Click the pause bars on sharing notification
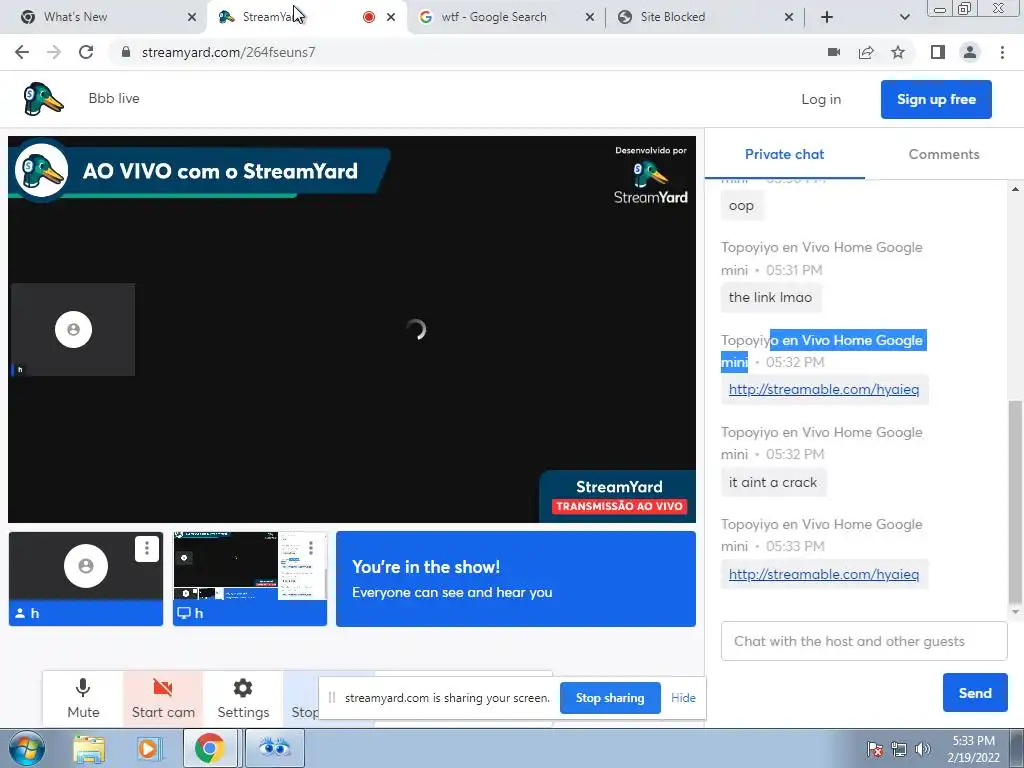Image resolution: width=1024 pixels, height=768 pixels. pos(332,697)
